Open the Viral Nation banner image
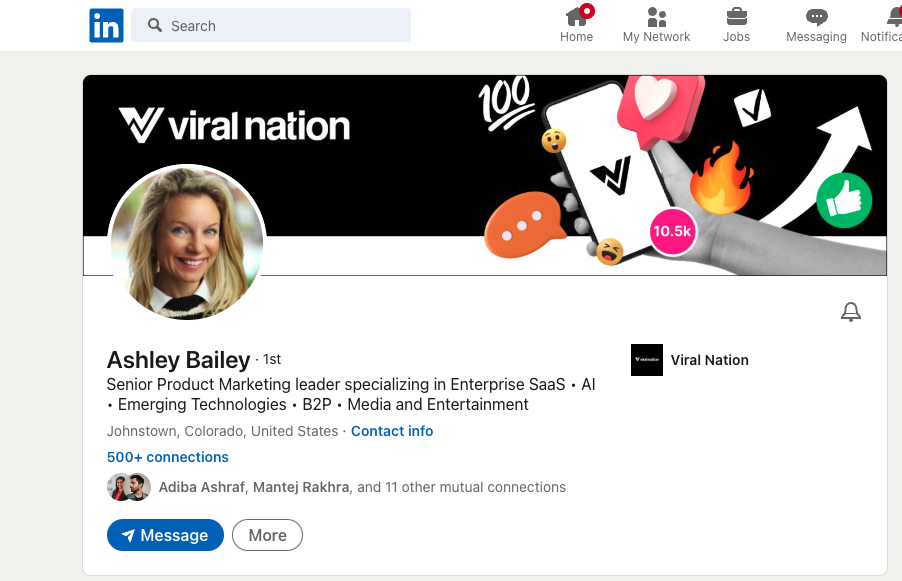Viewport: 902px width, 581px height. [485, 175]
